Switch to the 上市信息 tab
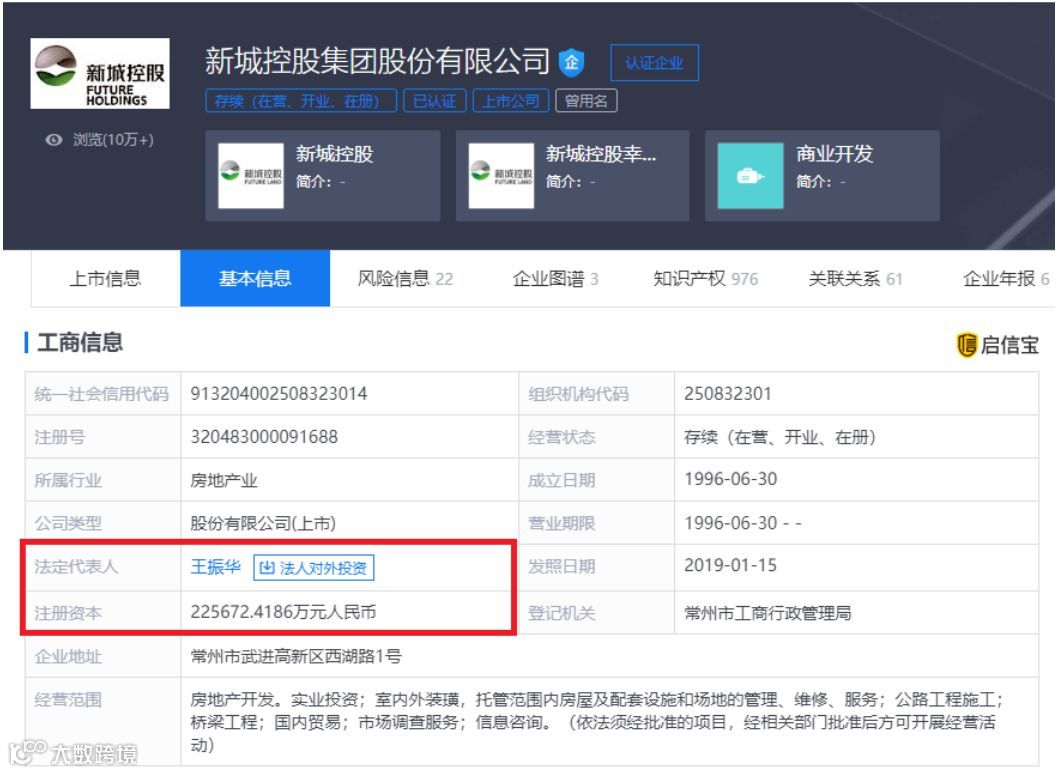This screenshot has height=773, width=1057. click(x=105, y=278)
